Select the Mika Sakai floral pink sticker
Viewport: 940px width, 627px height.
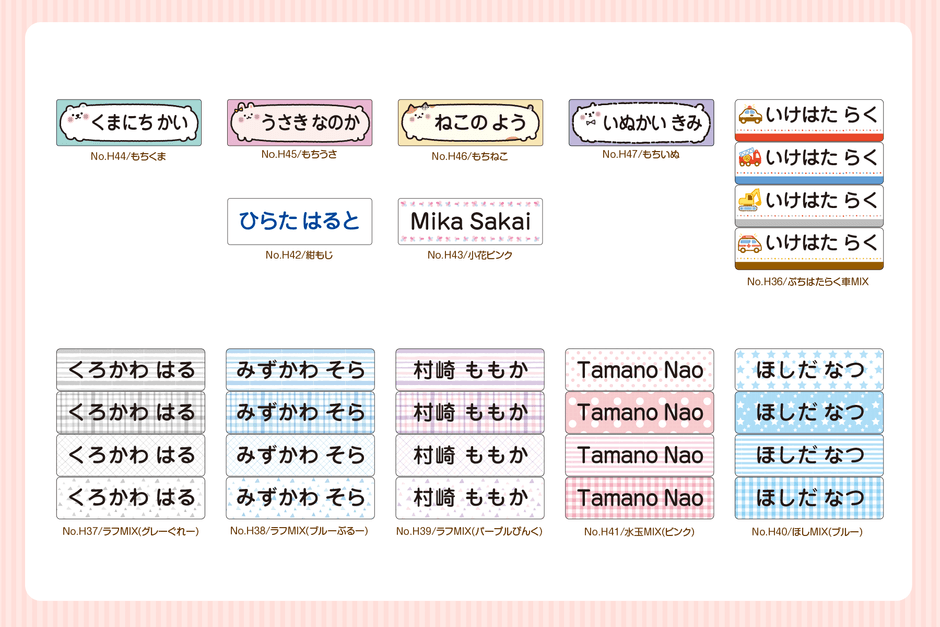click(470, 221)
